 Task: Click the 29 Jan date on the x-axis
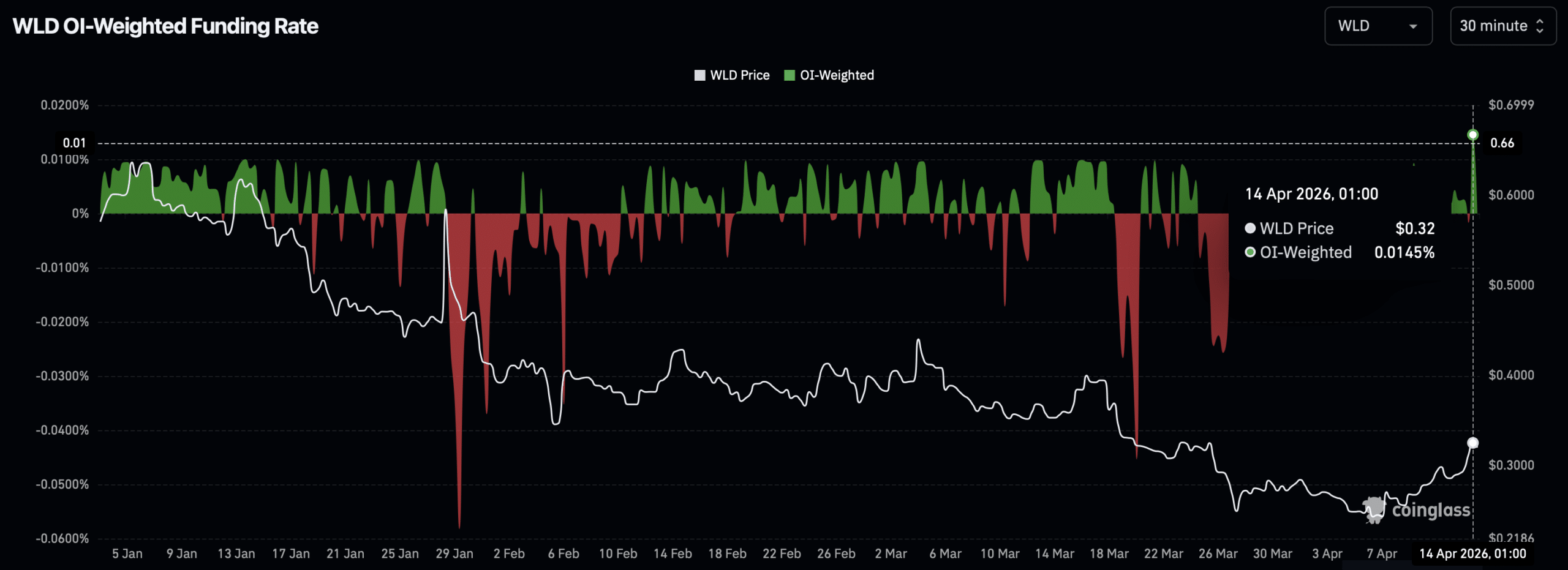tap(454, 554)
